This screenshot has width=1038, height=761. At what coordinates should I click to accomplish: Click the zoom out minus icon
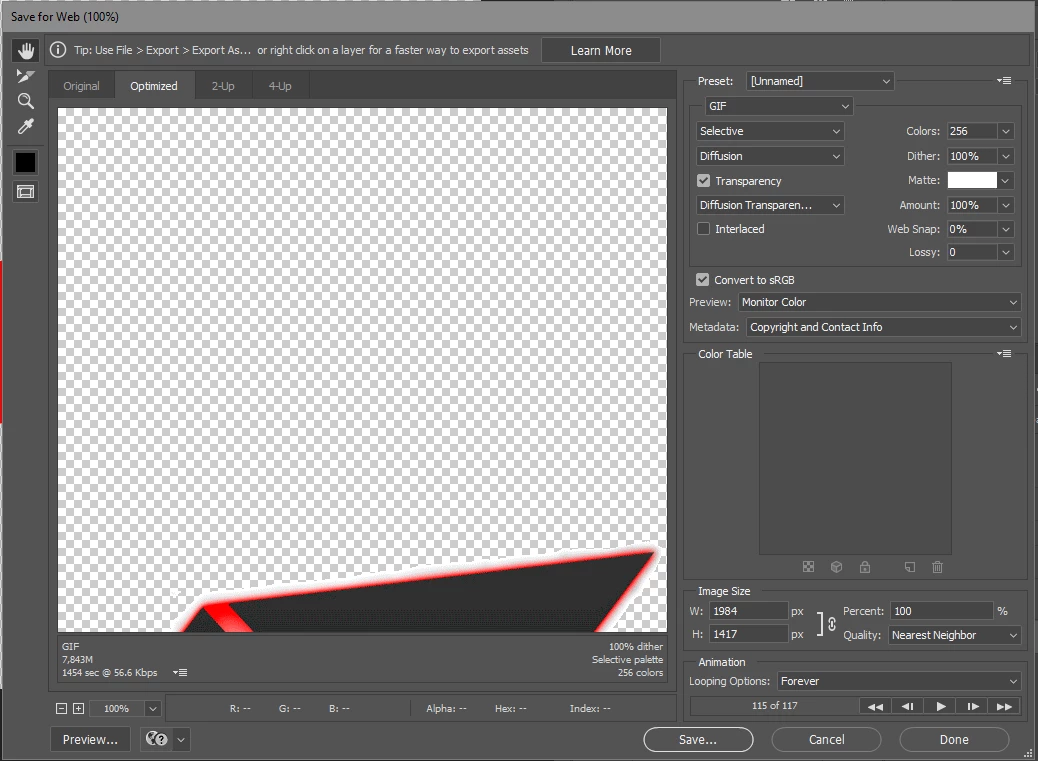click(x=62, y=709)
